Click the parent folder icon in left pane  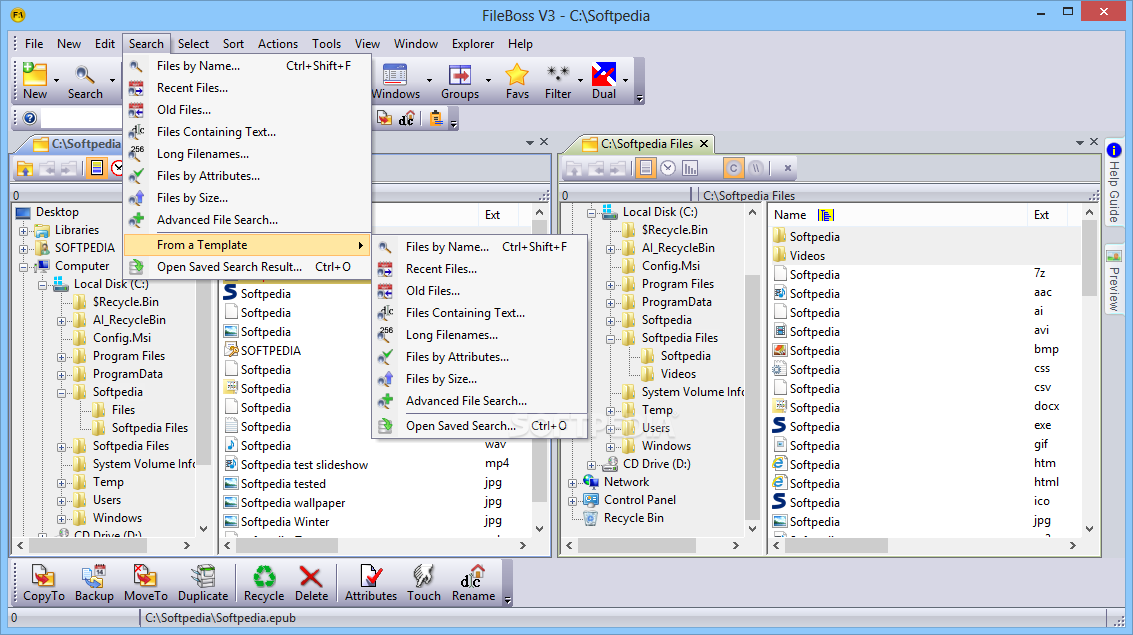[25, 168]
